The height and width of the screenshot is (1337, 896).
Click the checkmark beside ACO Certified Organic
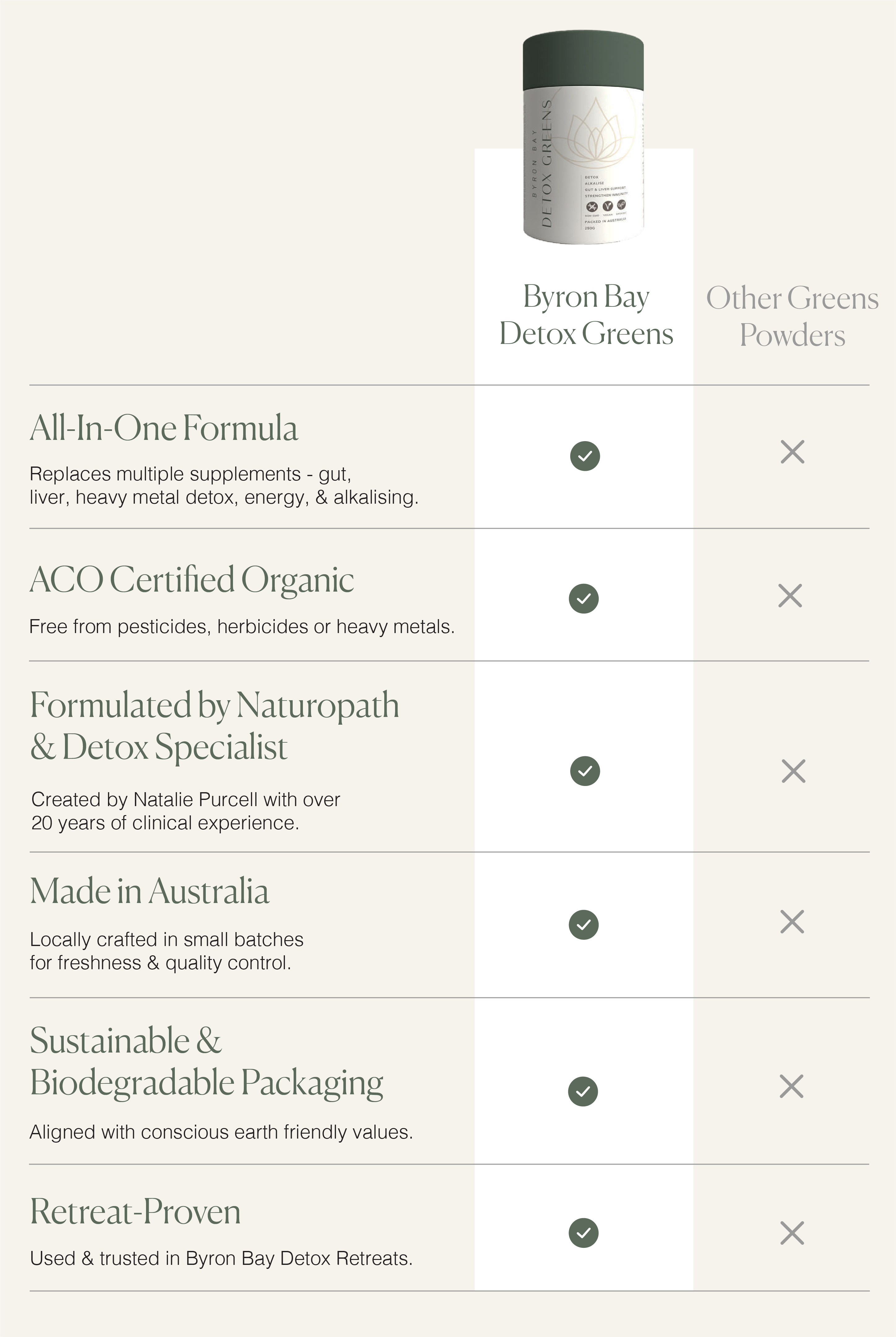[584, 598]
